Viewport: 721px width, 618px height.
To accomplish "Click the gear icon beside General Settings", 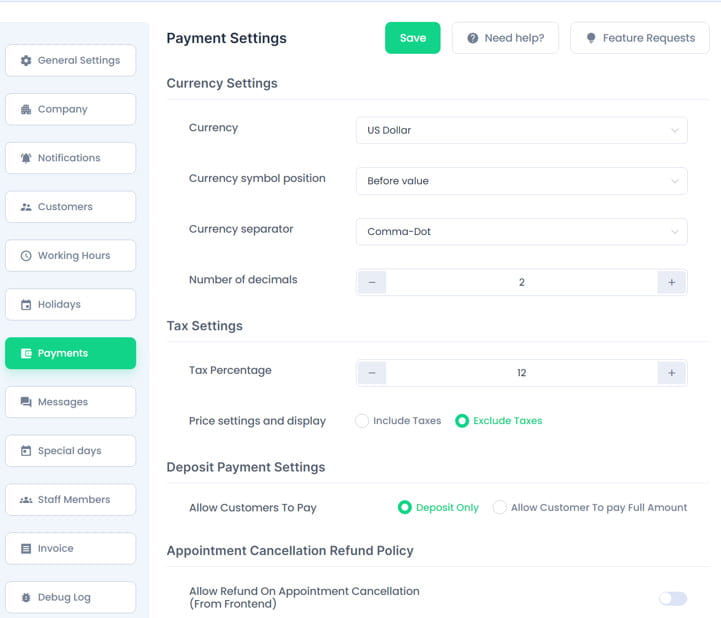I will [x=26, y=60].
